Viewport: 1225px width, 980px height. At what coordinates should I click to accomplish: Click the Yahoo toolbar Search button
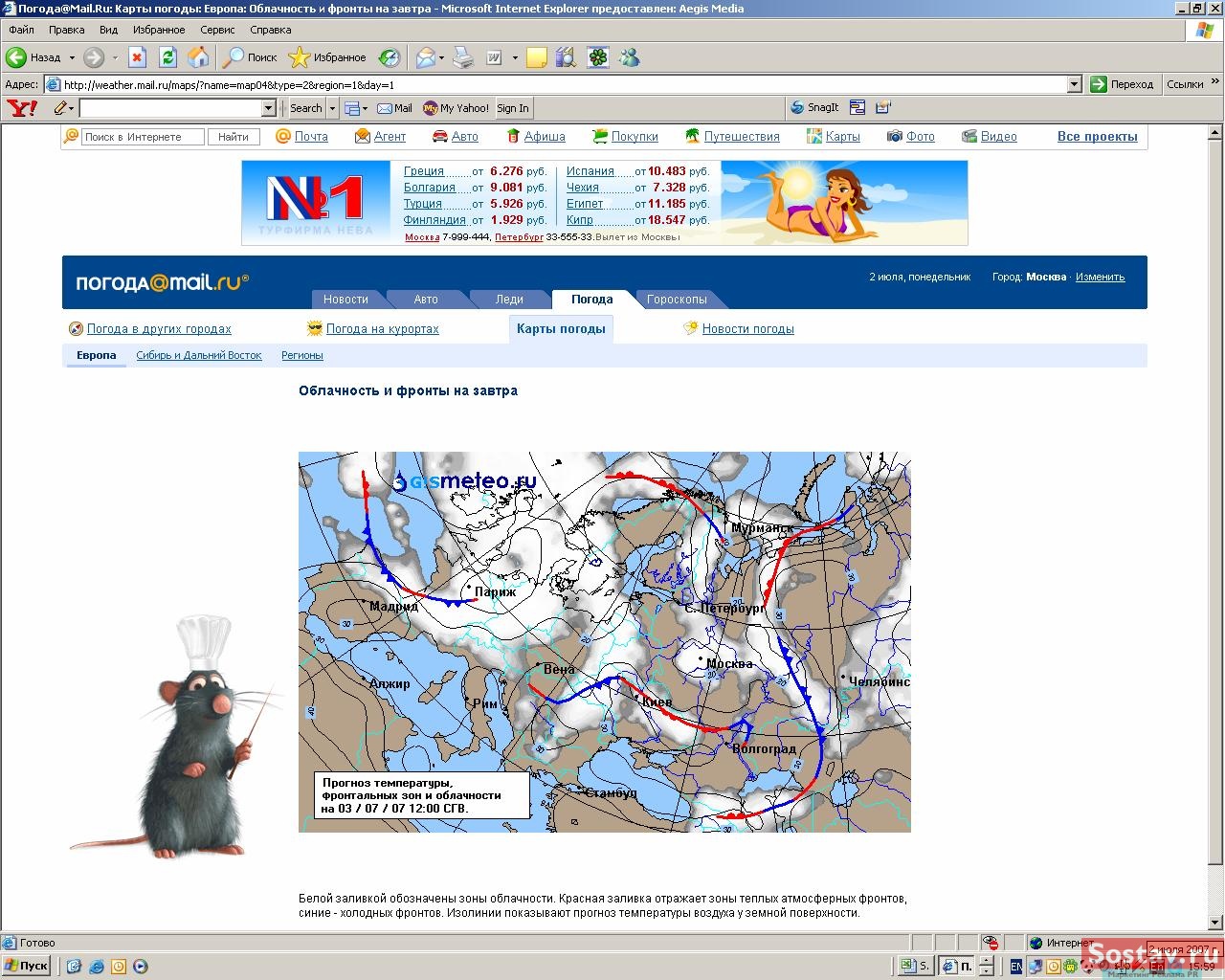click(306, 108)
